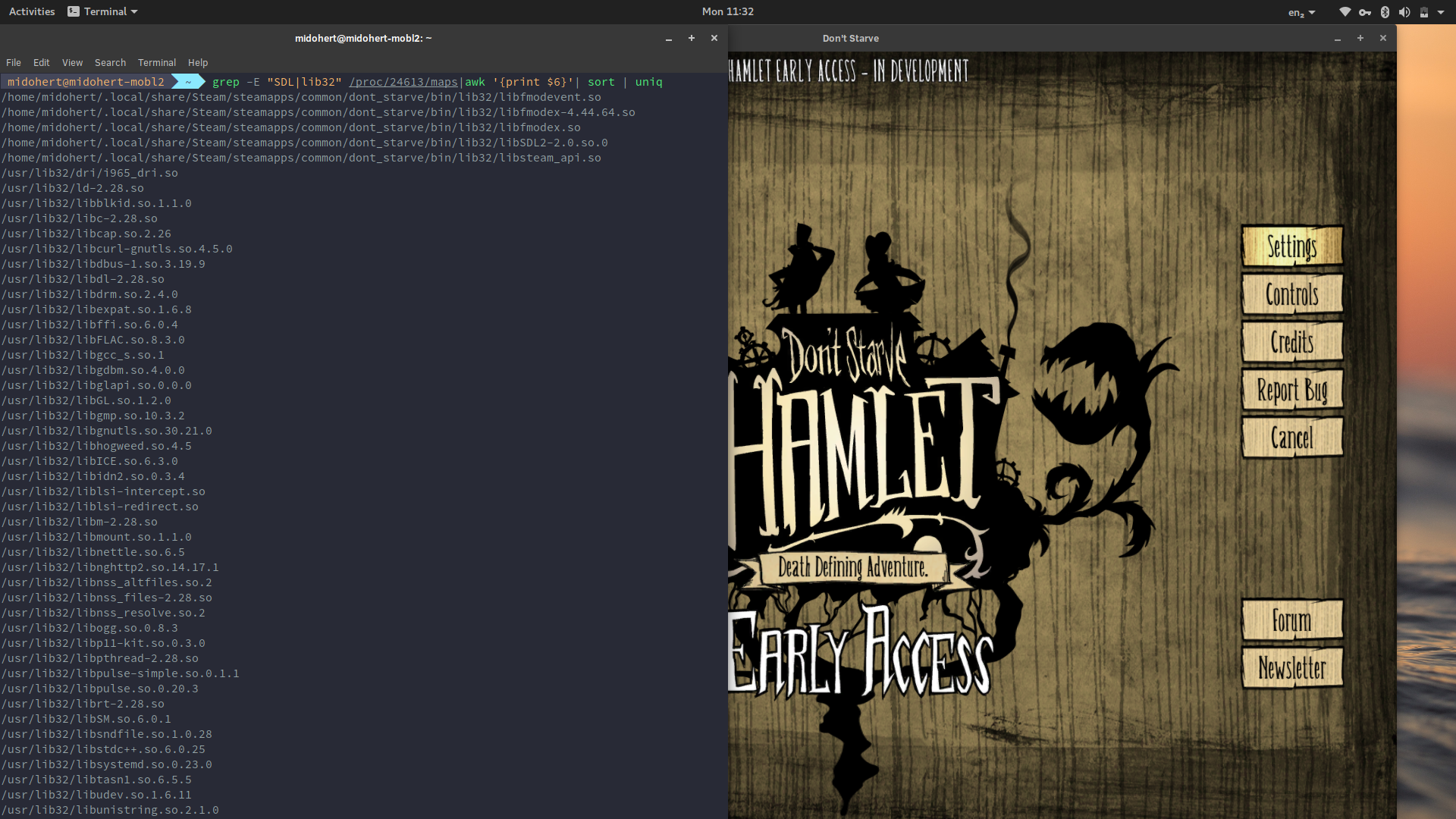Click the libunistring.so.2.1.0 line
This screenshot has height=819, width=1456.
tap(110, 810)
